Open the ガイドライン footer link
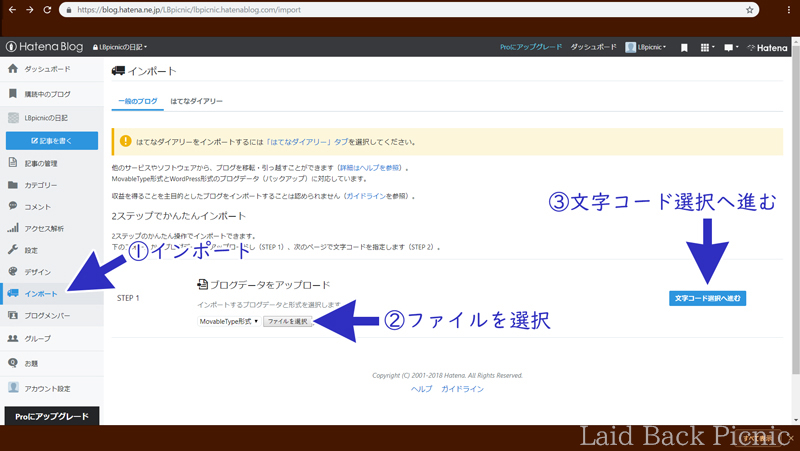The height and width of the screenshot is (451, 800). pos(462,389)
